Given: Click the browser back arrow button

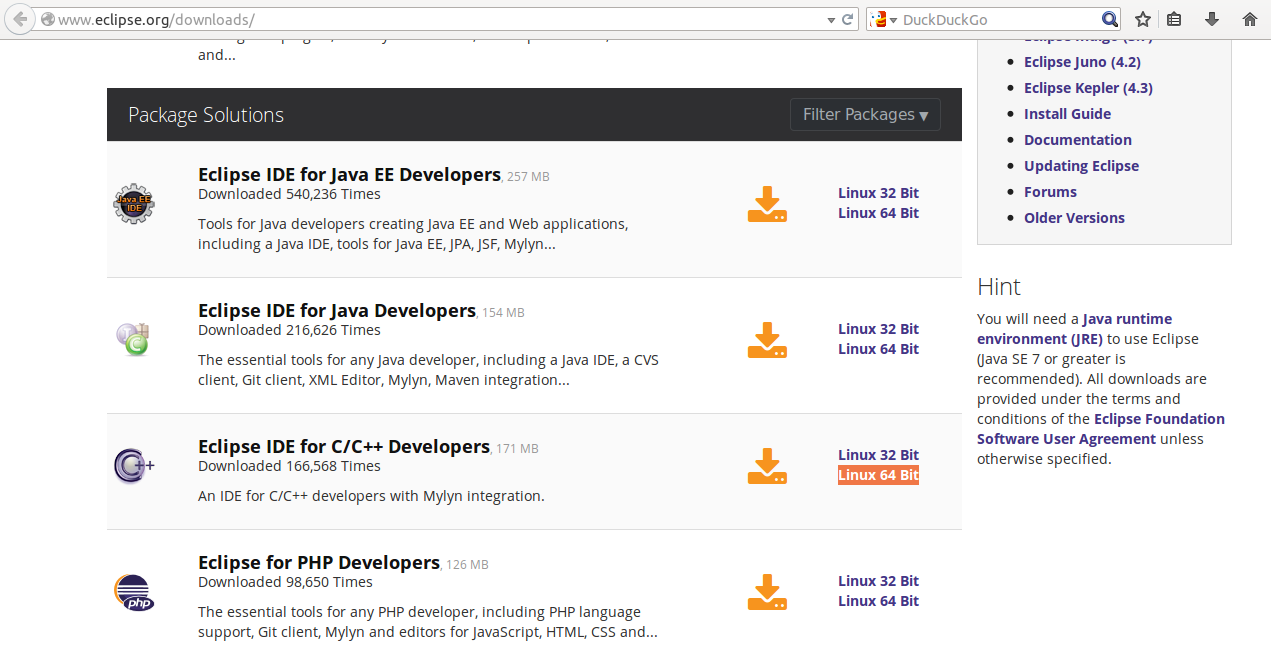Looking at the screenshot, I should point(19,19).
